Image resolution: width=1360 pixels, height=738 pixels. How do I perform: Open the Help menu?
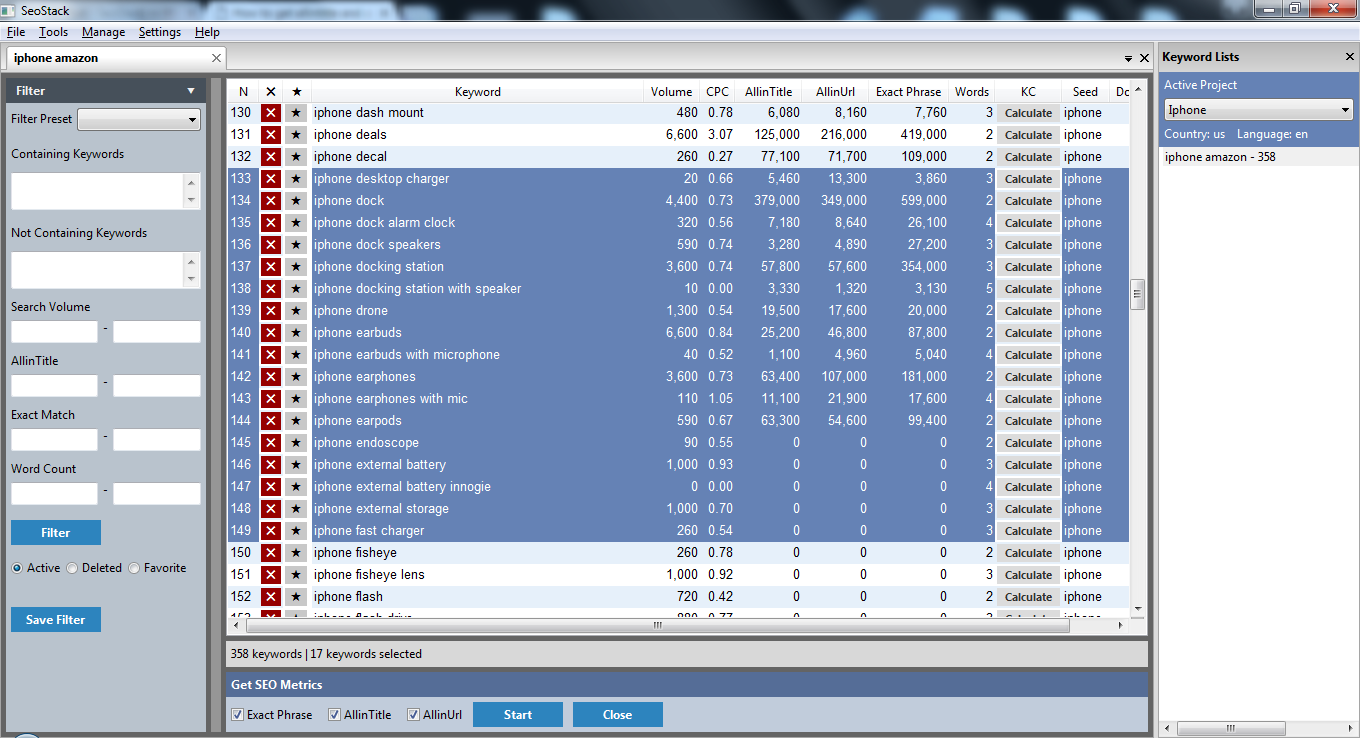click(x=207, y=32)
